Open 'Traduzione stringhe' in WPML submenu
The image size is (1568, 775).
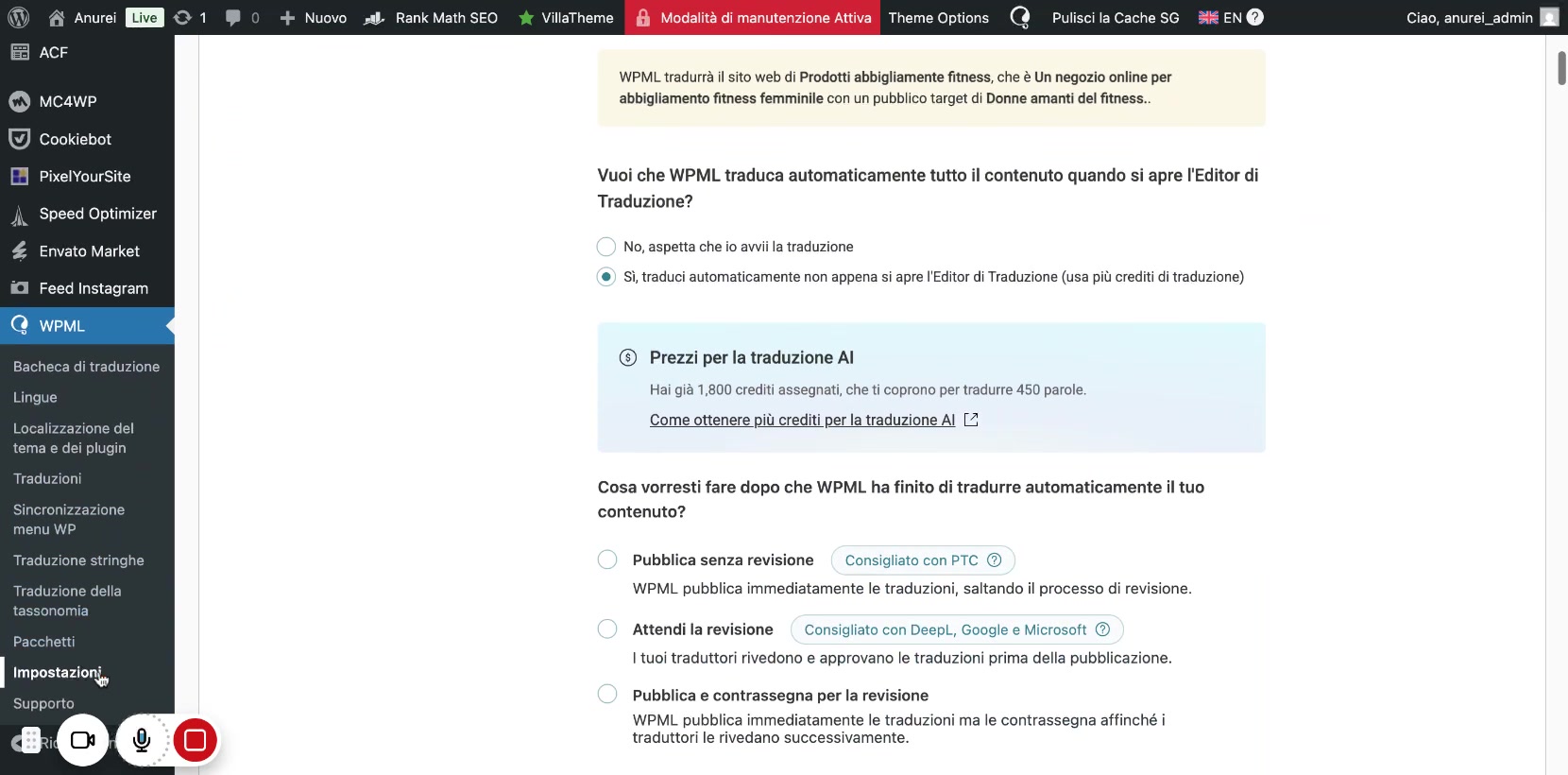click(78, 560)
